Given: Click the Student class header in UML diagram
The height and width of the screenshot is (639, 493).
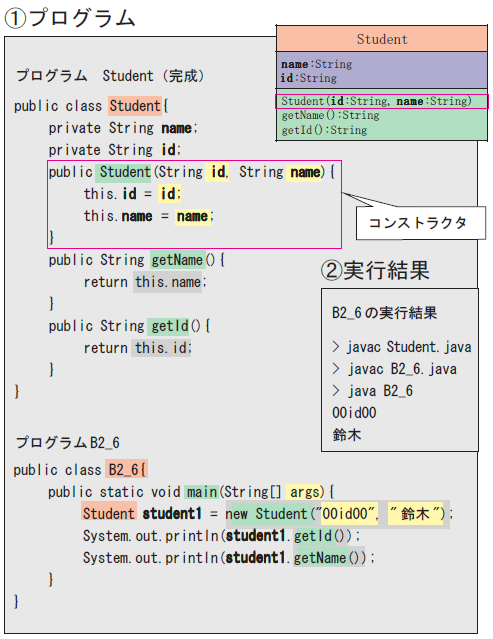Looking at the screenshot, I should pyautogui.click(x=382, y=39).
